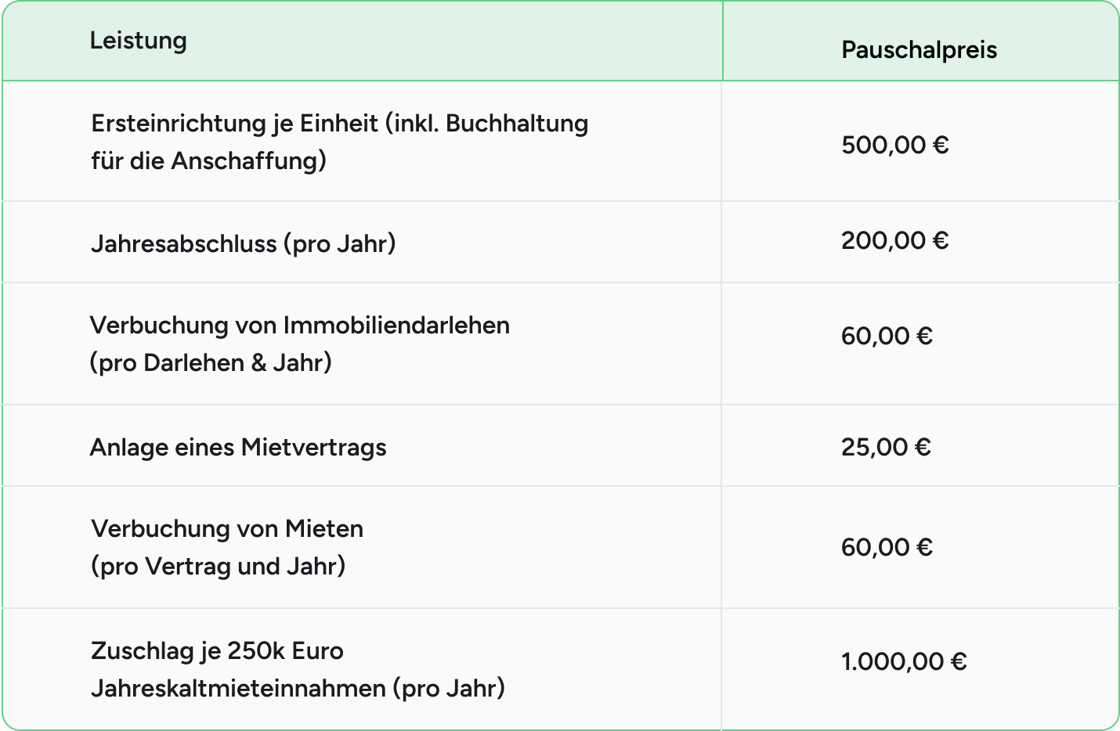The image size is (1120, 731).
Task: Click the '(pro Darlehen & Jahr)' note
Action: 211,362
